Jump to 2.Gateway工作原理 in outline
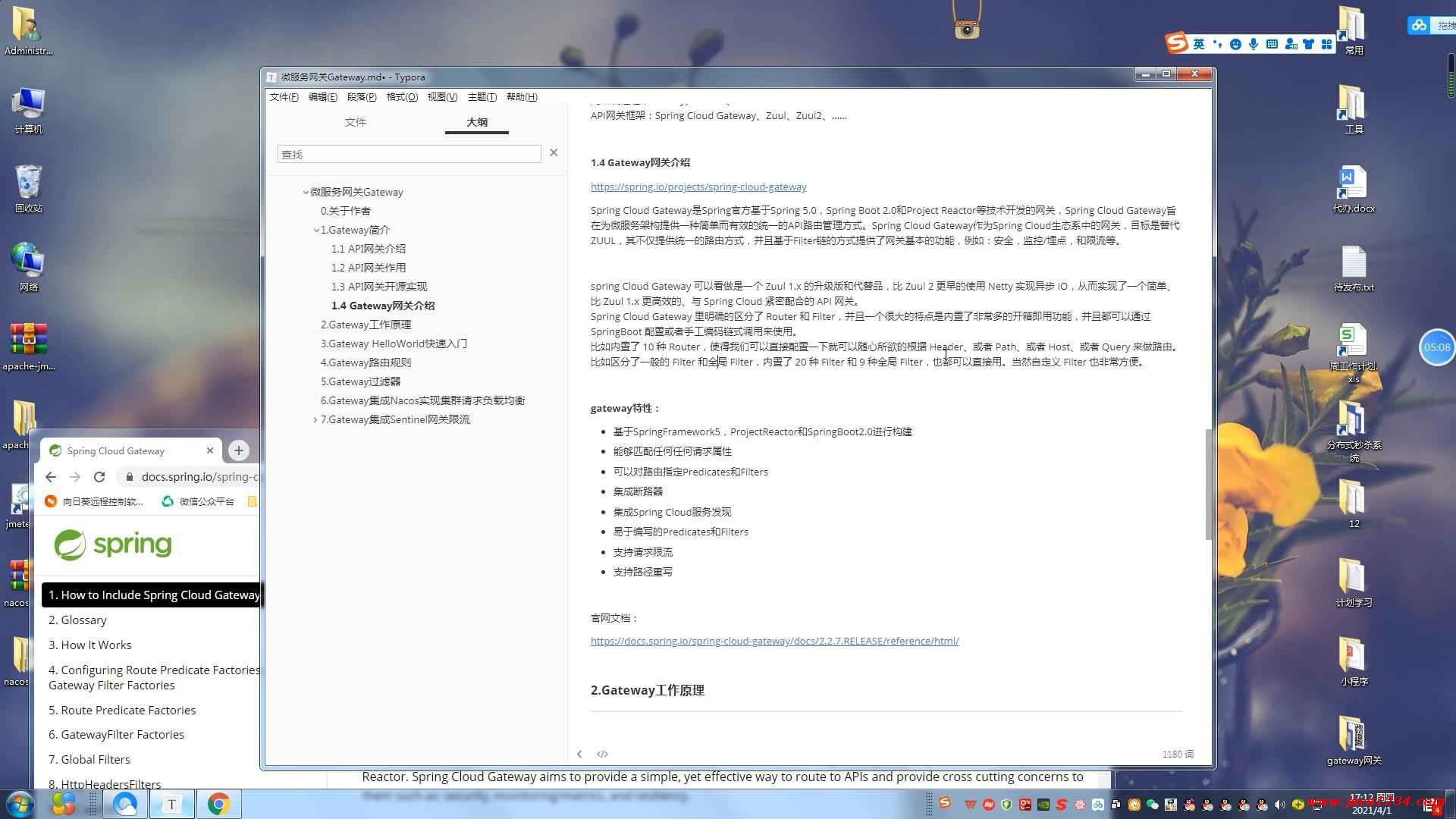The image size is (1456, 819). pos(366,325)
